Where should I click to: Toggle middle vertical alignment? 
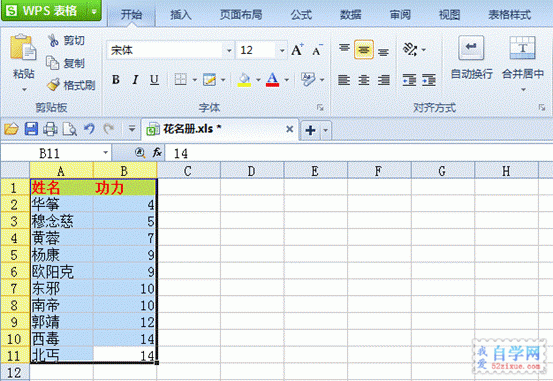point(364,50)
